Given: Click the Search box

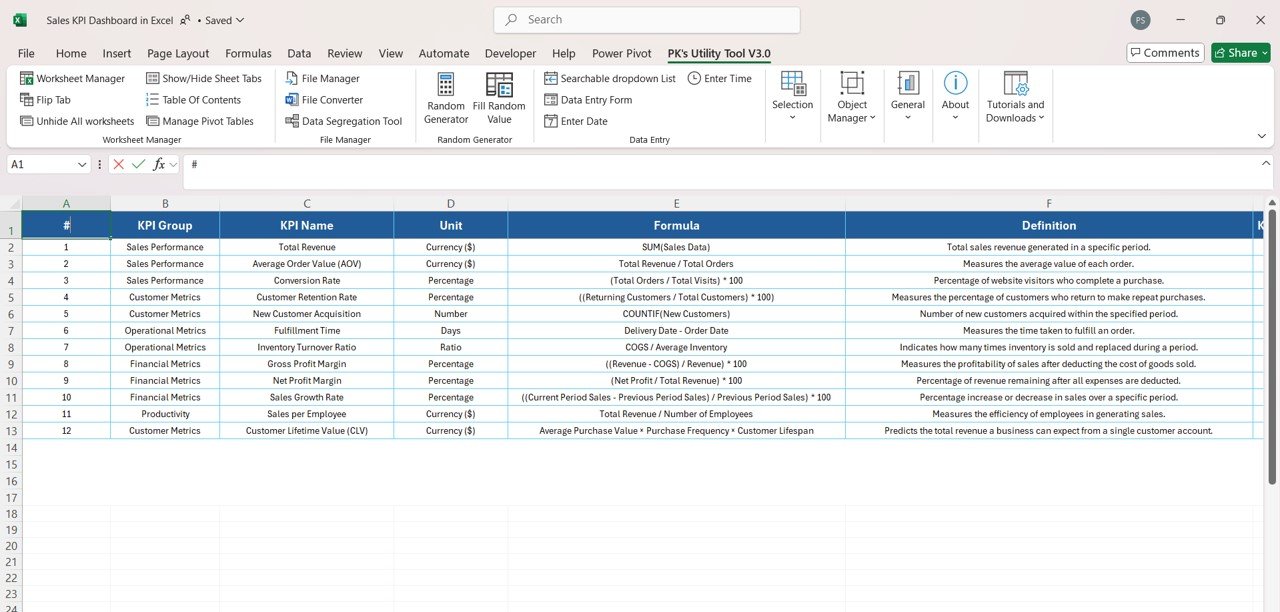Looking at the screenshot, I should [647, 20].
